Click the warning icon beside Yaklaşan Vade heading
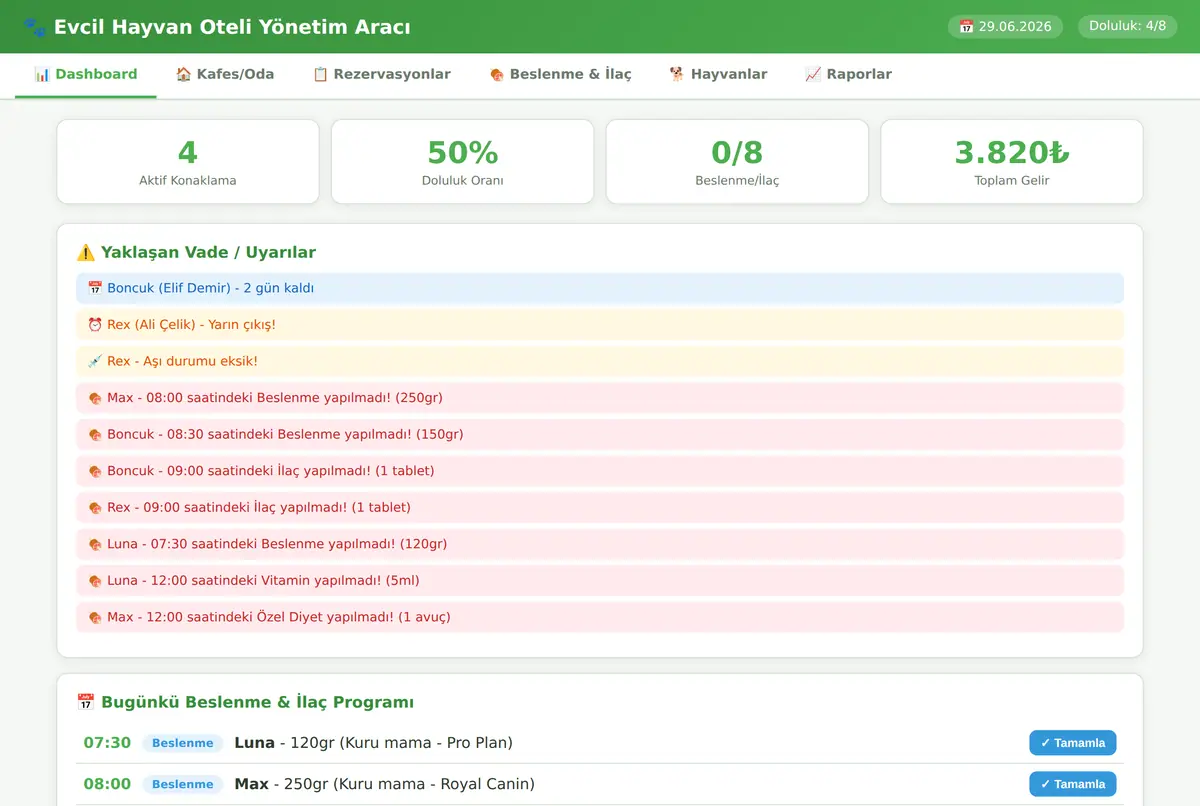Viewport: 1200px width, 806px height. point(86,252)
